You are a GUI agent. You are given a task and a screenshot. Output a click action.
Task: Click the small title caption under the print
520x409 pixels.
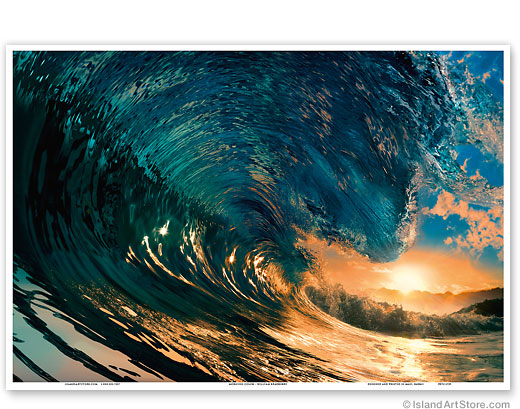point(258,384)
